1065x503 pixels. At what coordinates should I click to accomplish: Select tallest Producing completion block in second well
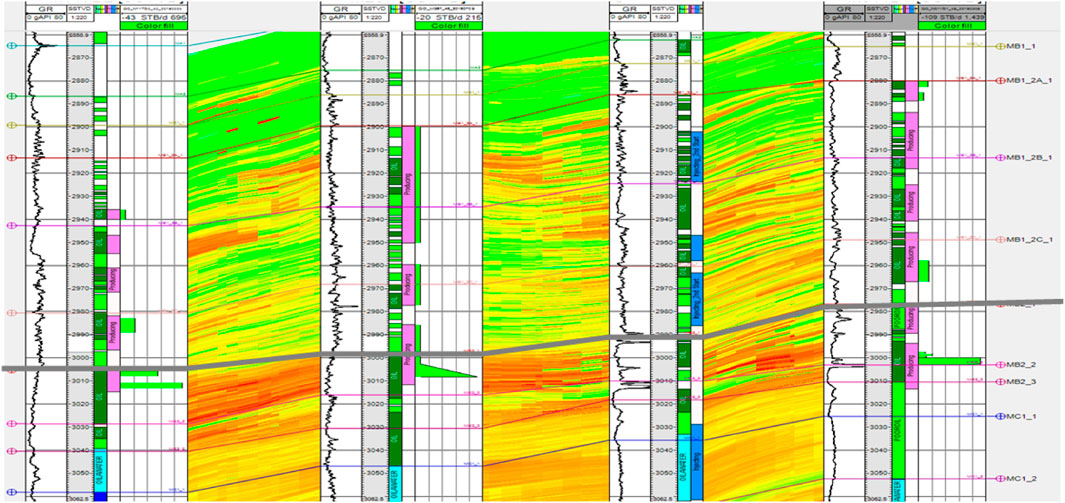pos(408,184)
